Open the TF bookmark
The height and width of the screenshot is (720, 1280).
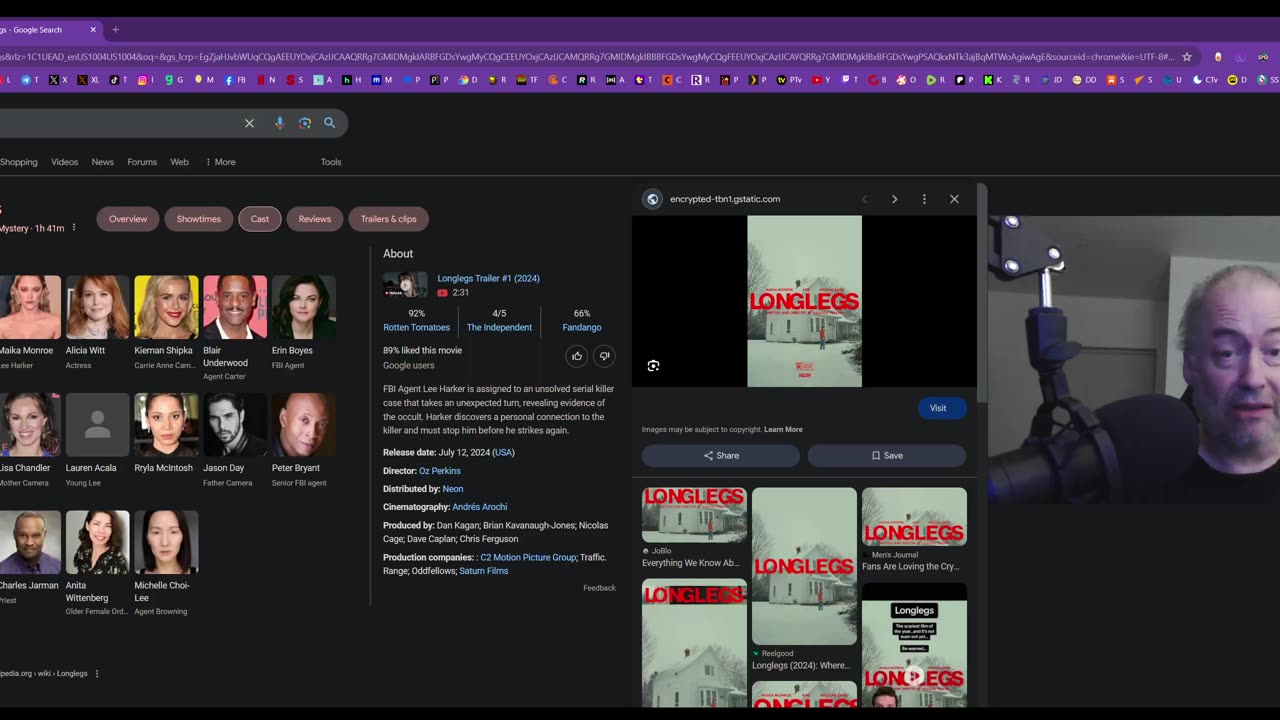pyautogui.click(x=527, y=80)
